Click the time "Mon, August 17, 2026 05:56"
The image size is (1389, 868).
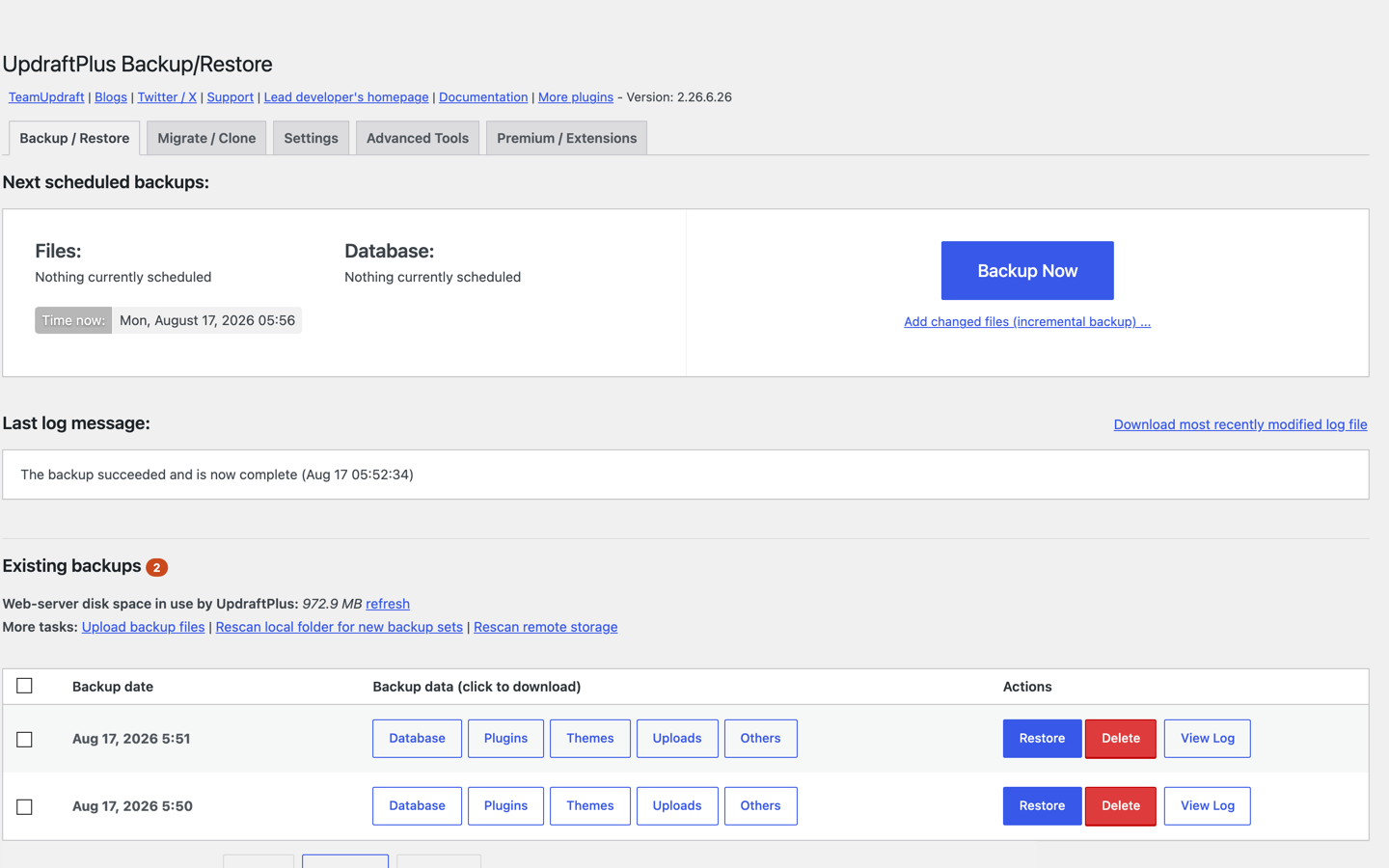207,320
